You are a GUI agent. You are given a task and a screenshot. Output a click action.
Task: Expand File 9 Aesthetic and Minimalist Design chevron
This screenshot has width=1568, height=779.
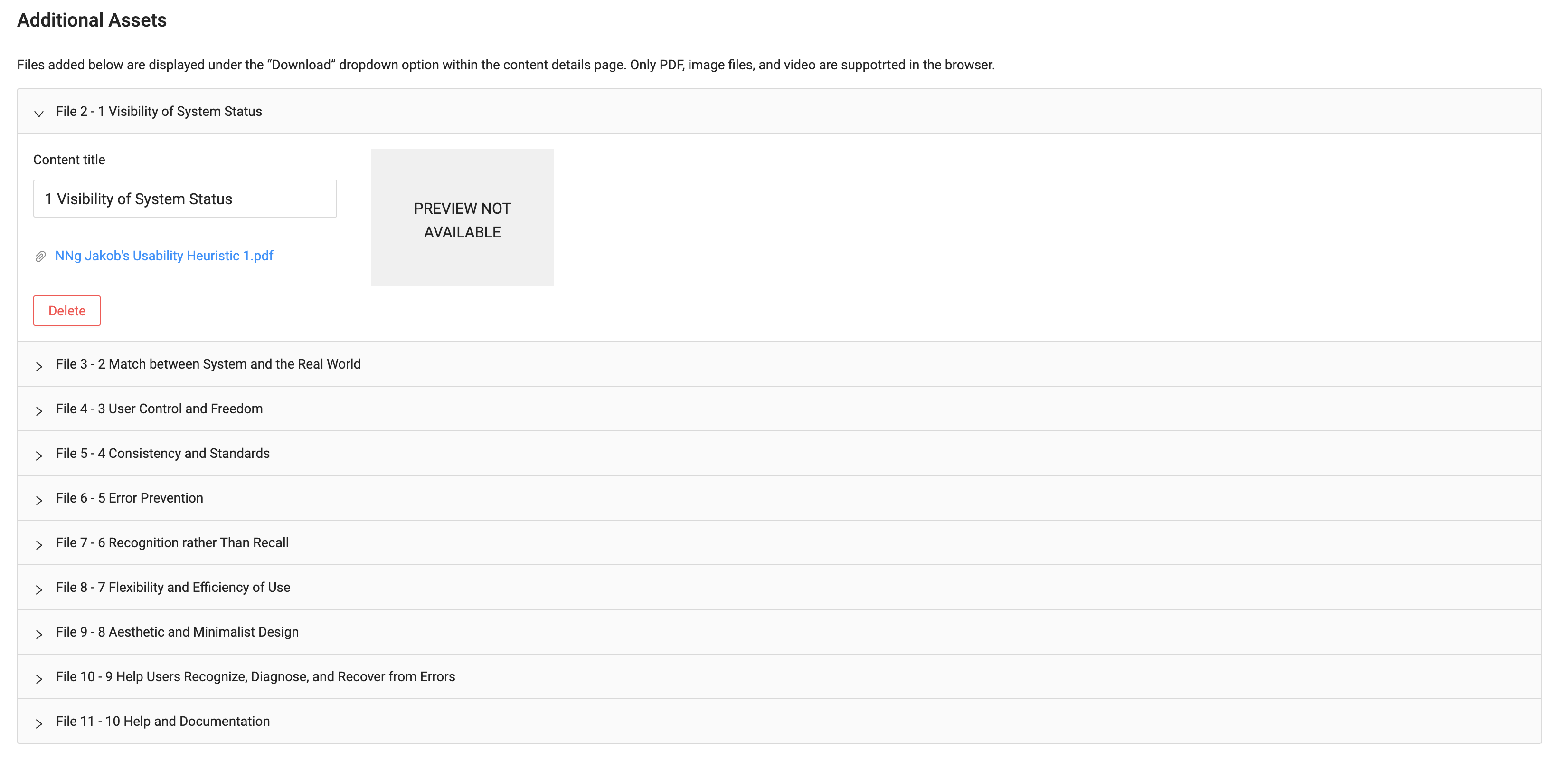(x=39, y=634)
